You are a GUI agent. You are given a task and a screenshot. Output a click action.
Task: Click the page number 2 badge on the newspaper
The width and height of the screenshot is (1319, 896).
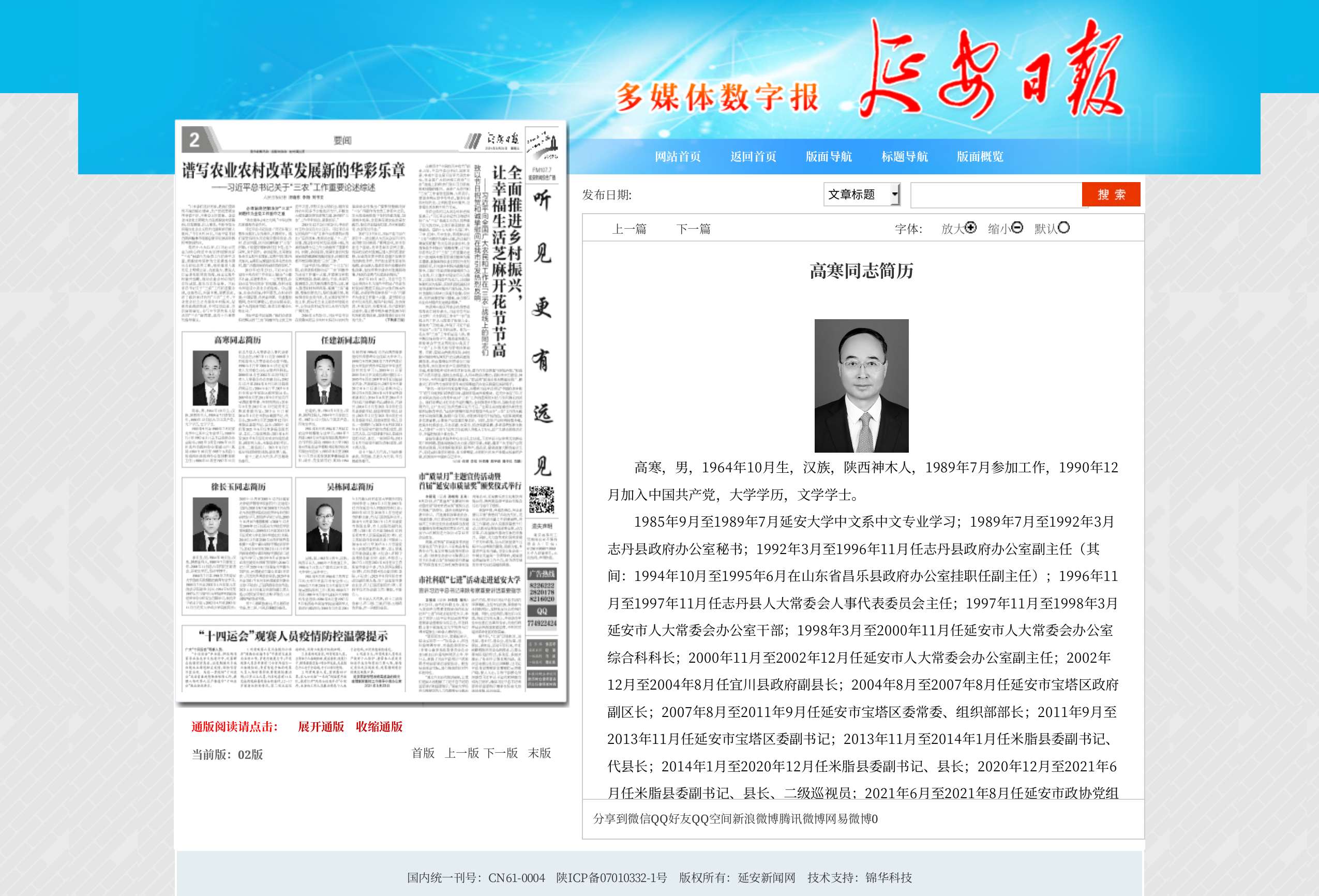click(x=194, y=140)
